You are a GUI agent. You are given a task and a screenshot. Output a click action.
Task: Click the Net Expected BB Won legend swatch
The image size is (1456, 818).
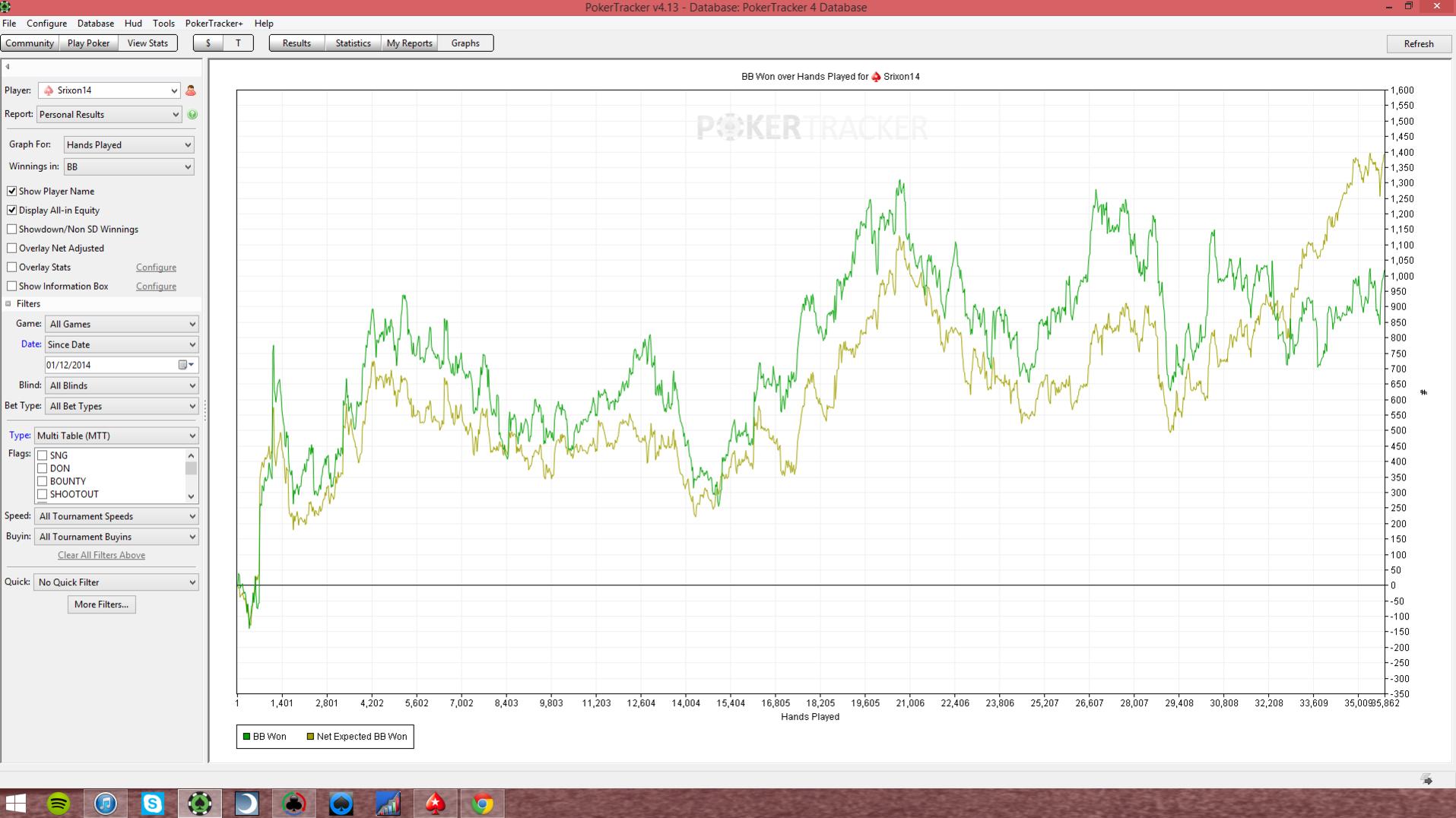coord(310,737)
